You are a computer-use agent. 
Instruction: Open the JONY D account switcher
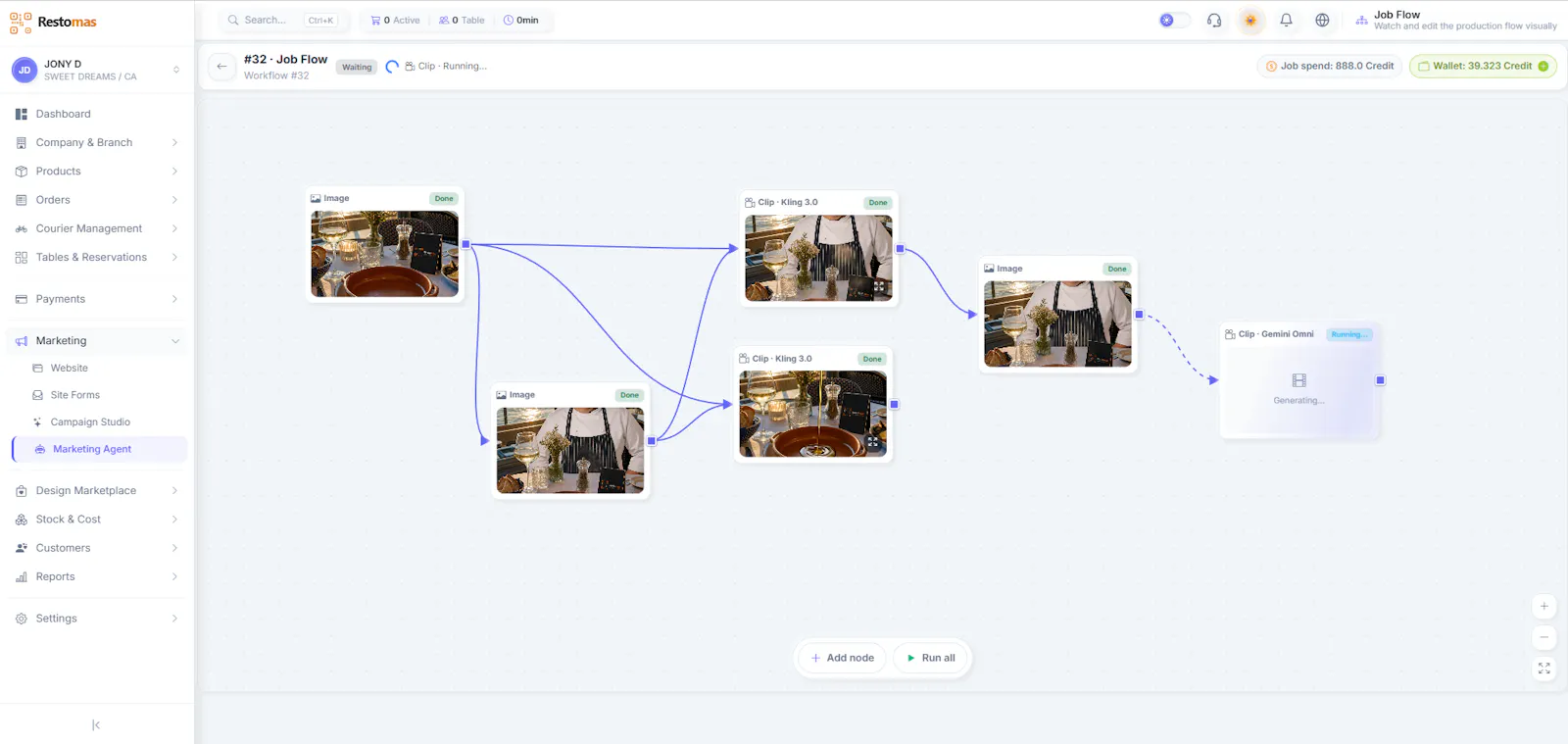pos(96,70)
